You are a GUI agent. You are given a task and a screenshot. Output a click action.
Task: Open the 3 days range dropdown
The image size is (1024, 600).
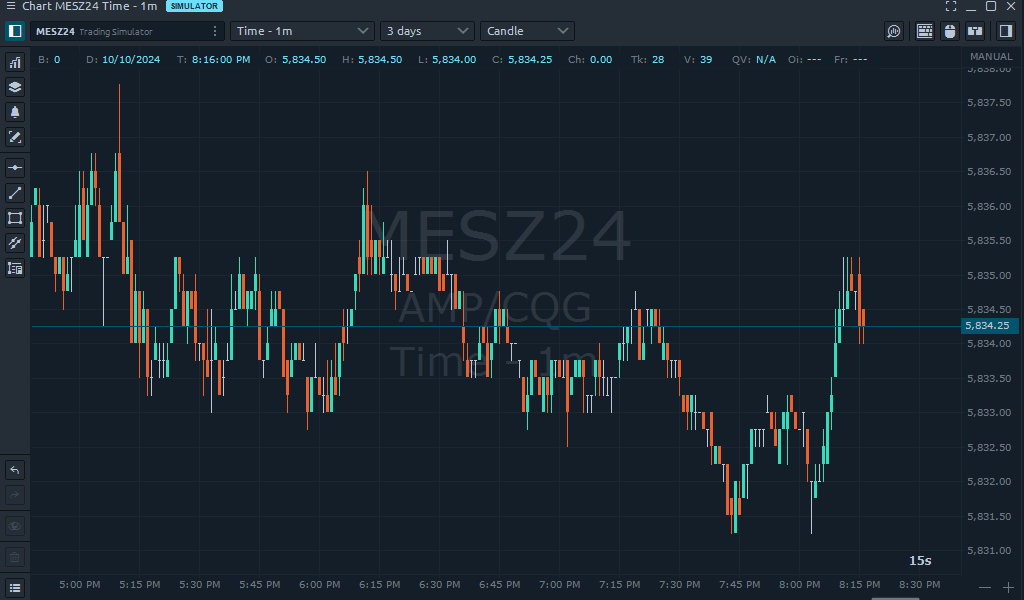(427, 31)
